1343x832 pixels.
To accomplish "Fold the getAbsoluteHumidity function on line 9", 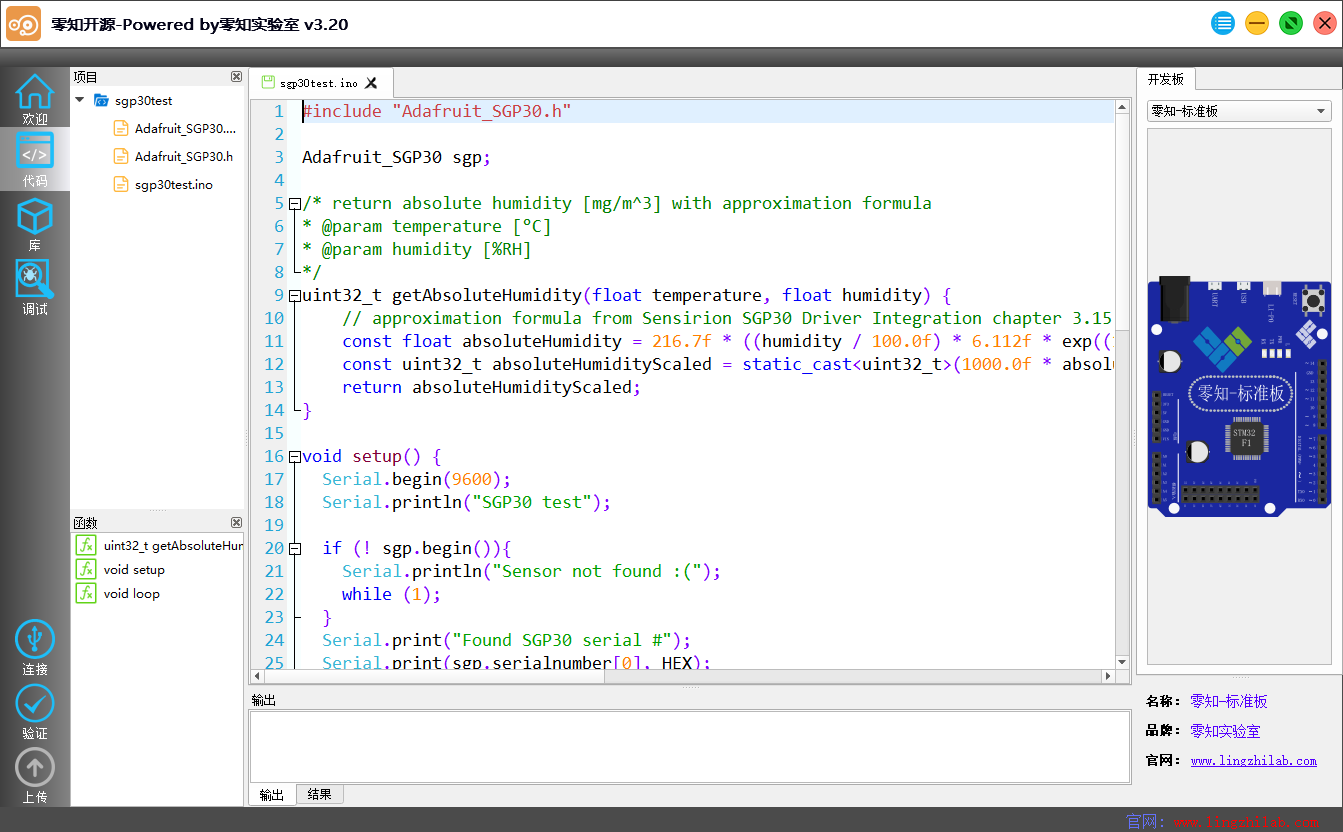I will 295,296.
